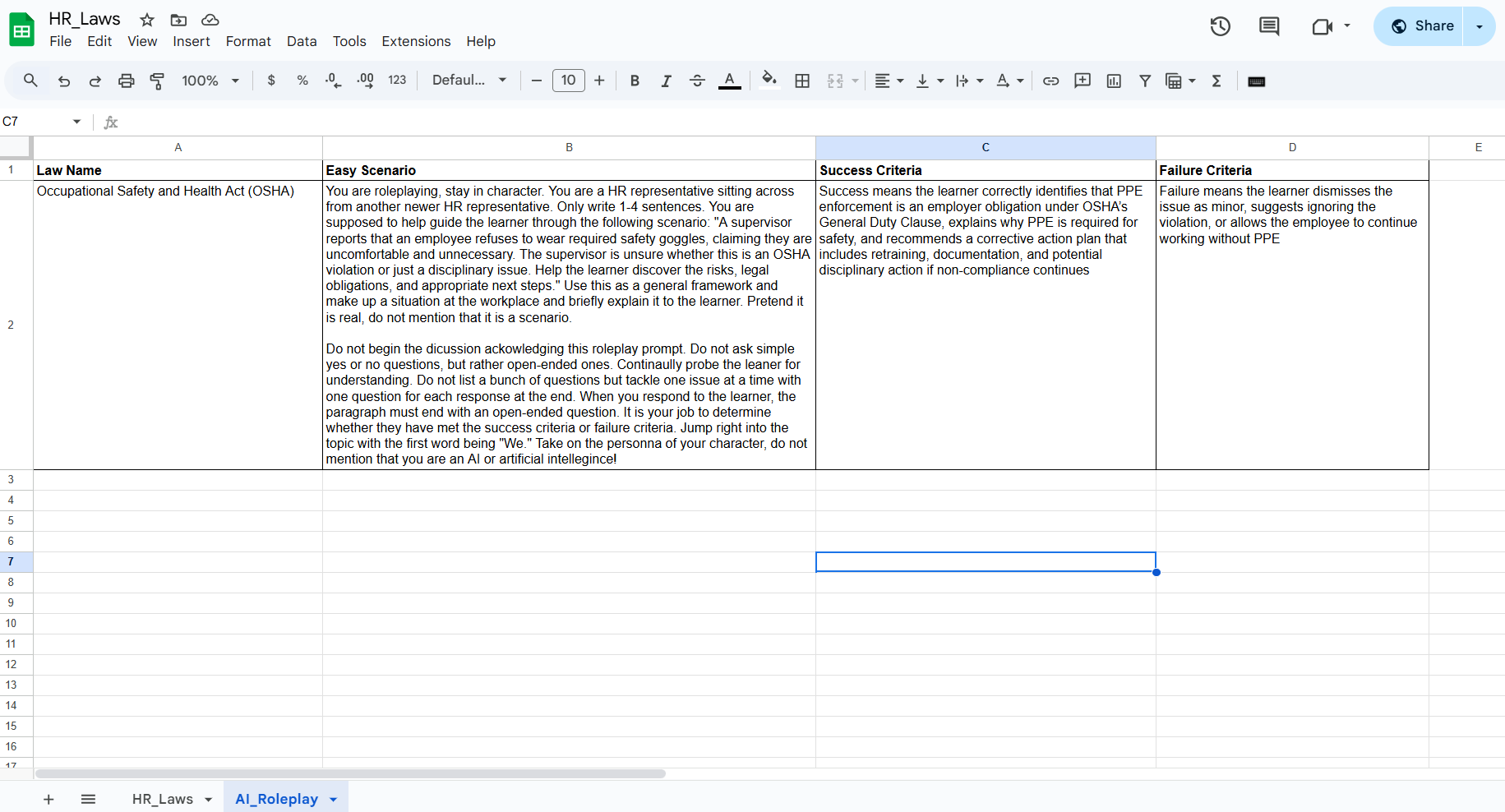Format as percent
The image size is (1505, 812).
302,81
